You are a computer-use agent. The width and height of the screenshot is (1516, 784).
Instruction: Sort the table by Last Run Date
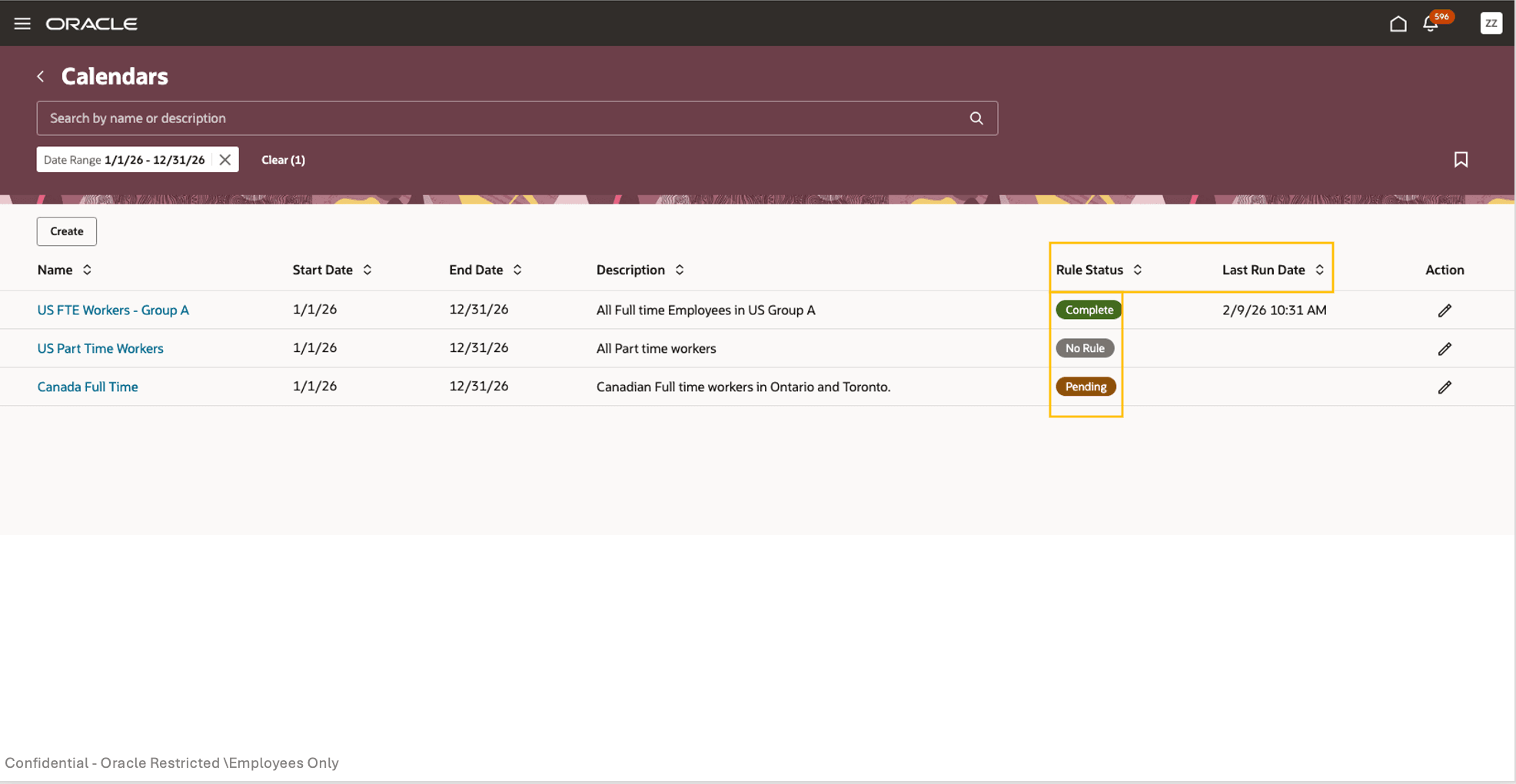(1320, 270)
